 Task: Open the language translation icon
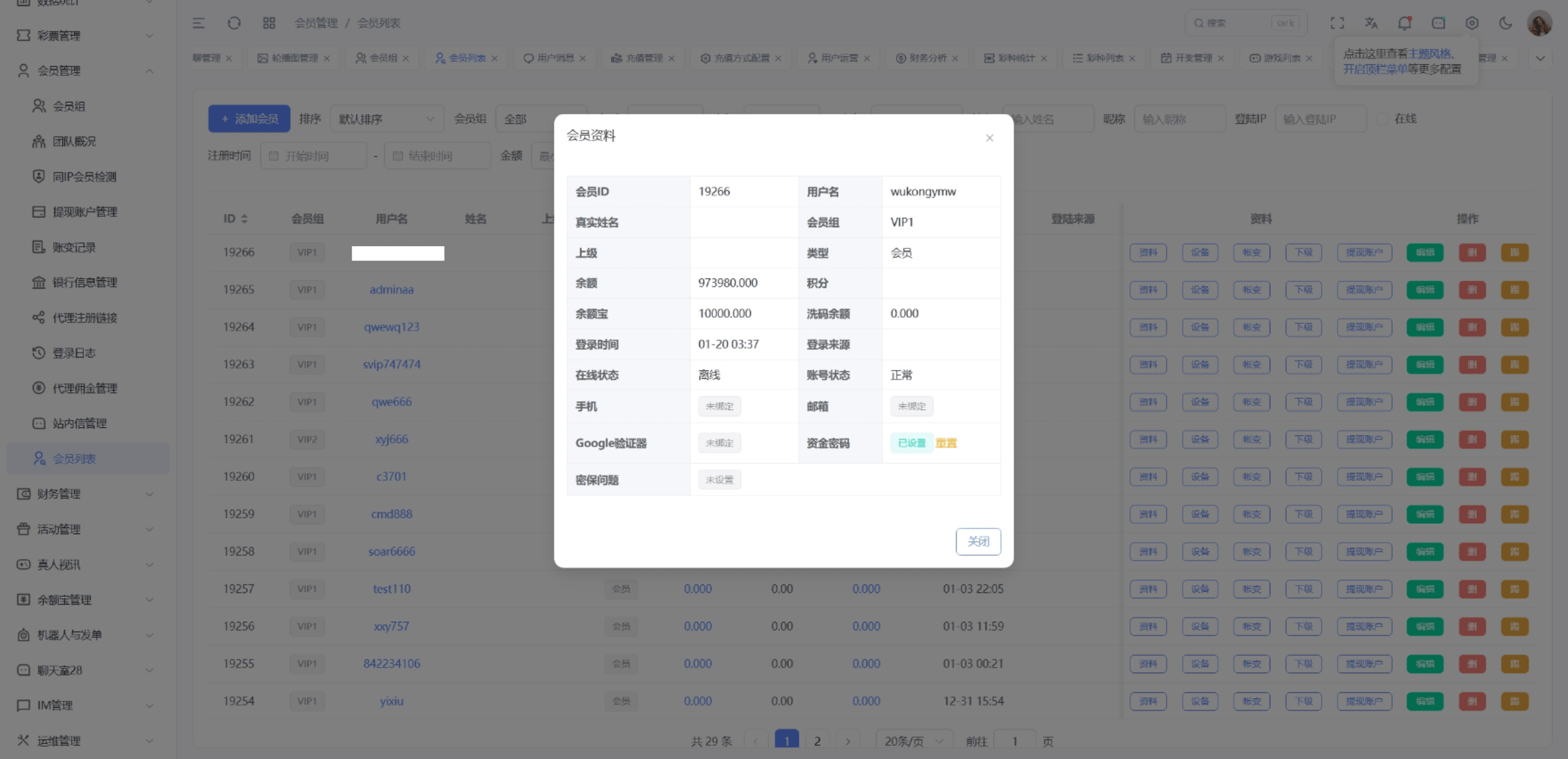(1371, 23)
